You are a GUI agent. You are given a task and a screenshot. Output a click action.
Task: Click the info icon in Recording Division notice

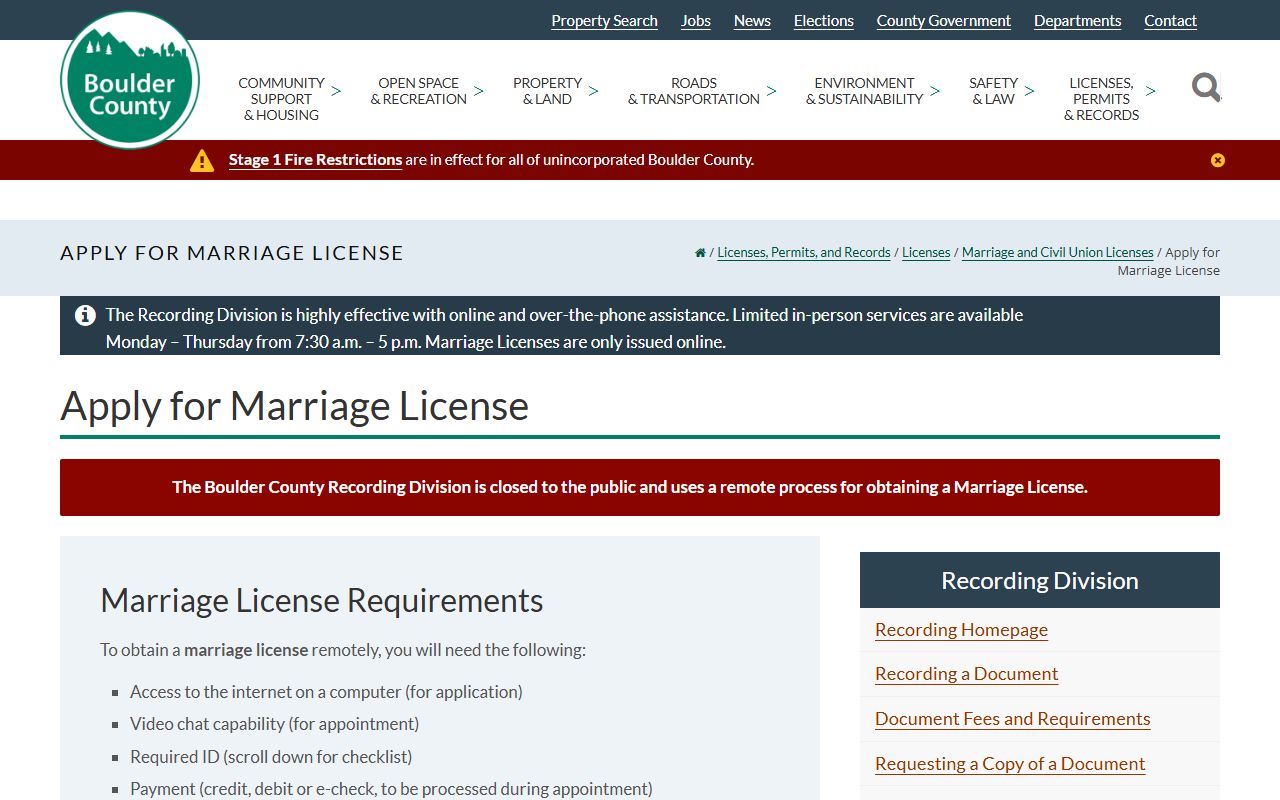pos(85,315)
